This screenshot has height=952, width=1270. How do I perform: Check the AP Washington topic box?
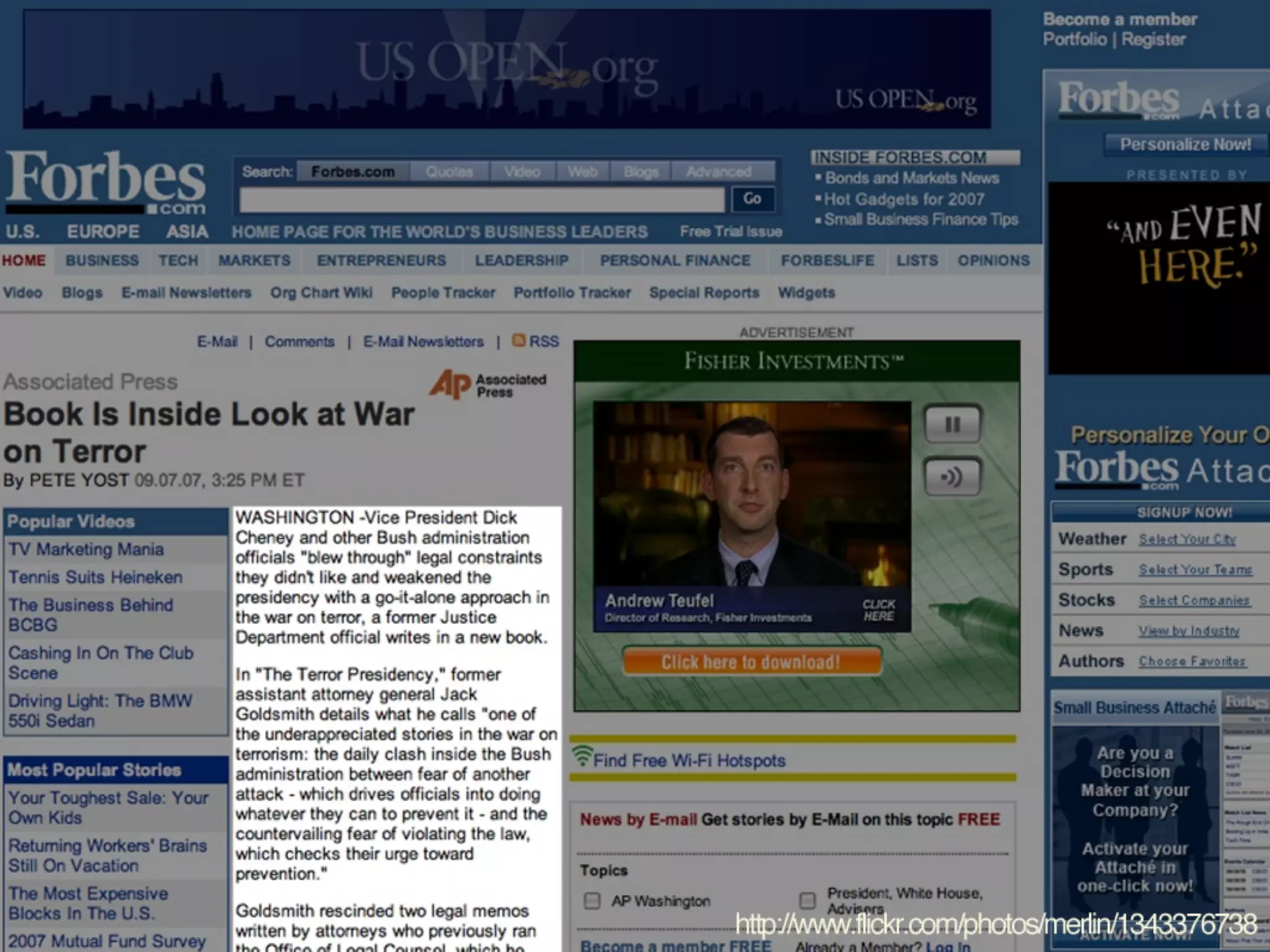[x=592, y=901]
